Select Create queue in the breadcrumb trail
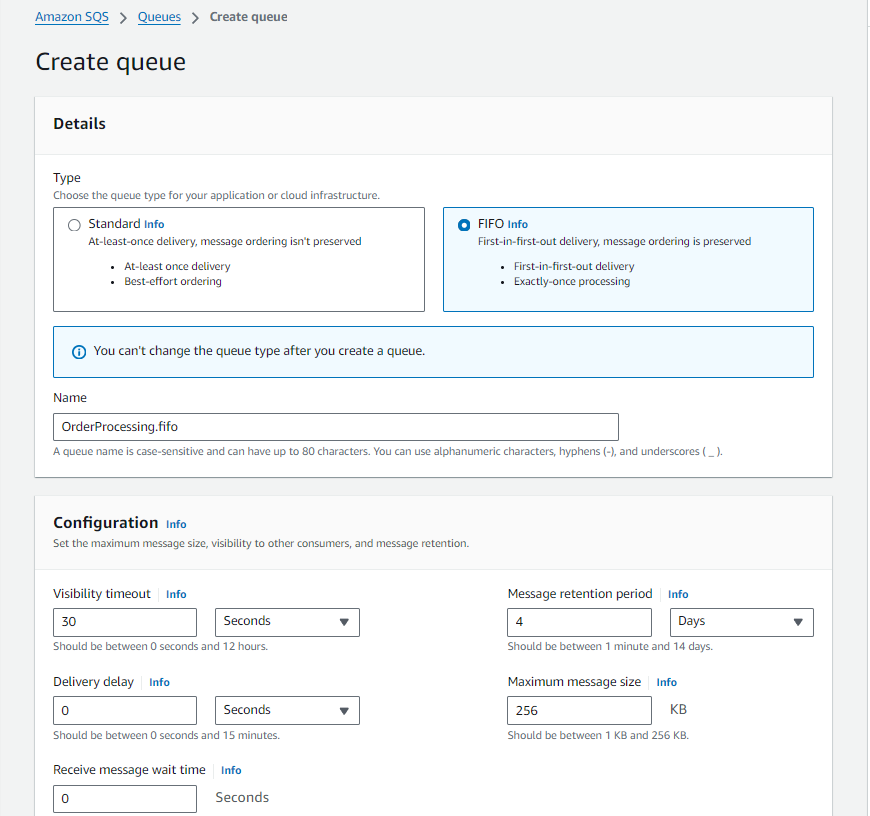The image size is (870, 816). [248, 16]
